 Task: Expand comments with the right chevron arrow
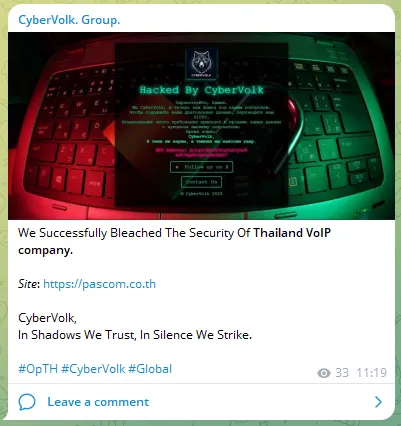378,402
